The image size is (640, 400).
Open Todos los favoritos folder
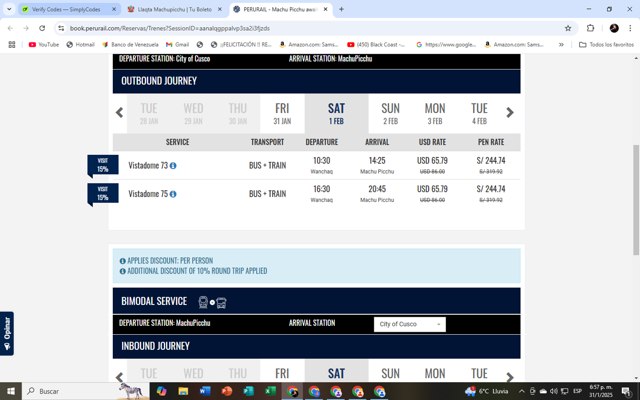click(607, 44)
